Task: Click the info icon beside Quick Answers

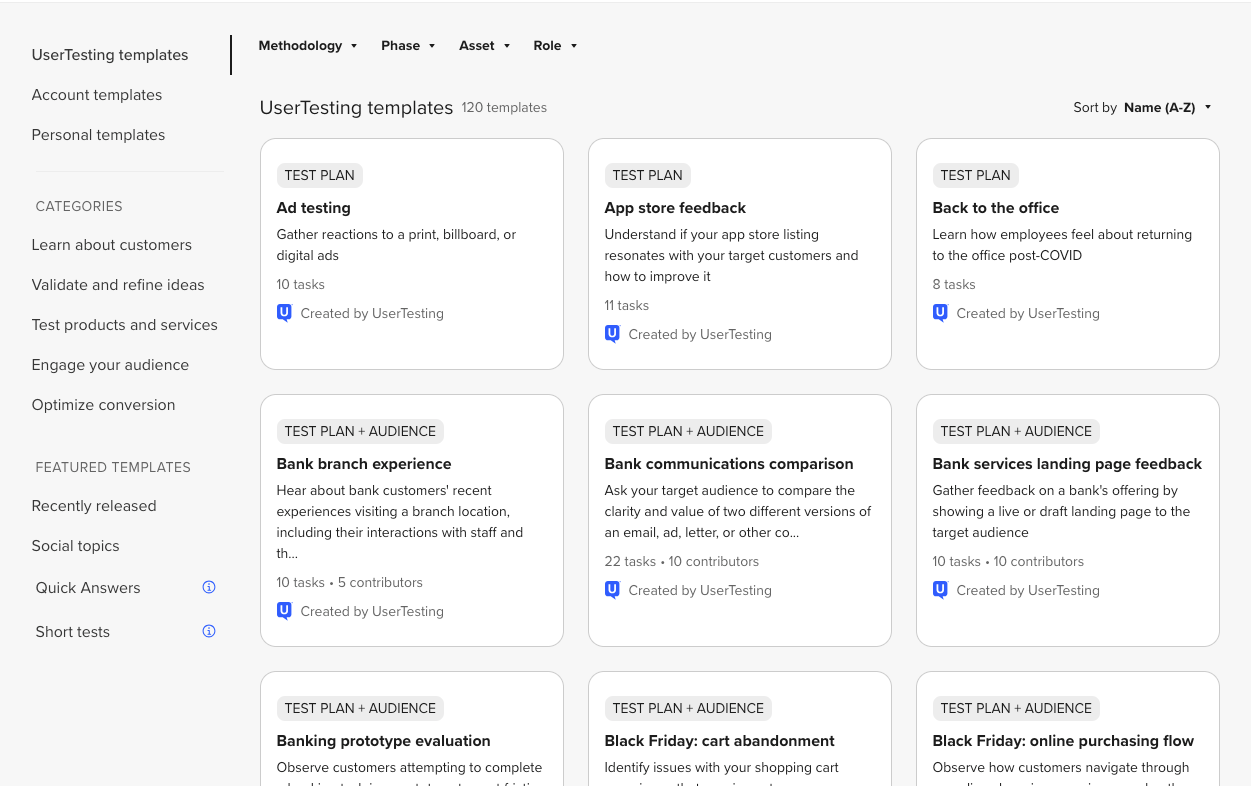Action: coord(209,587)
